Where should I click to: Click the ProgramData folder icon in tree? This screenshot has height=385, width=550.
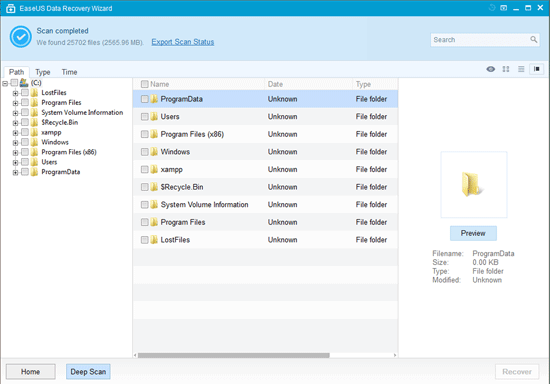[34, 172]
